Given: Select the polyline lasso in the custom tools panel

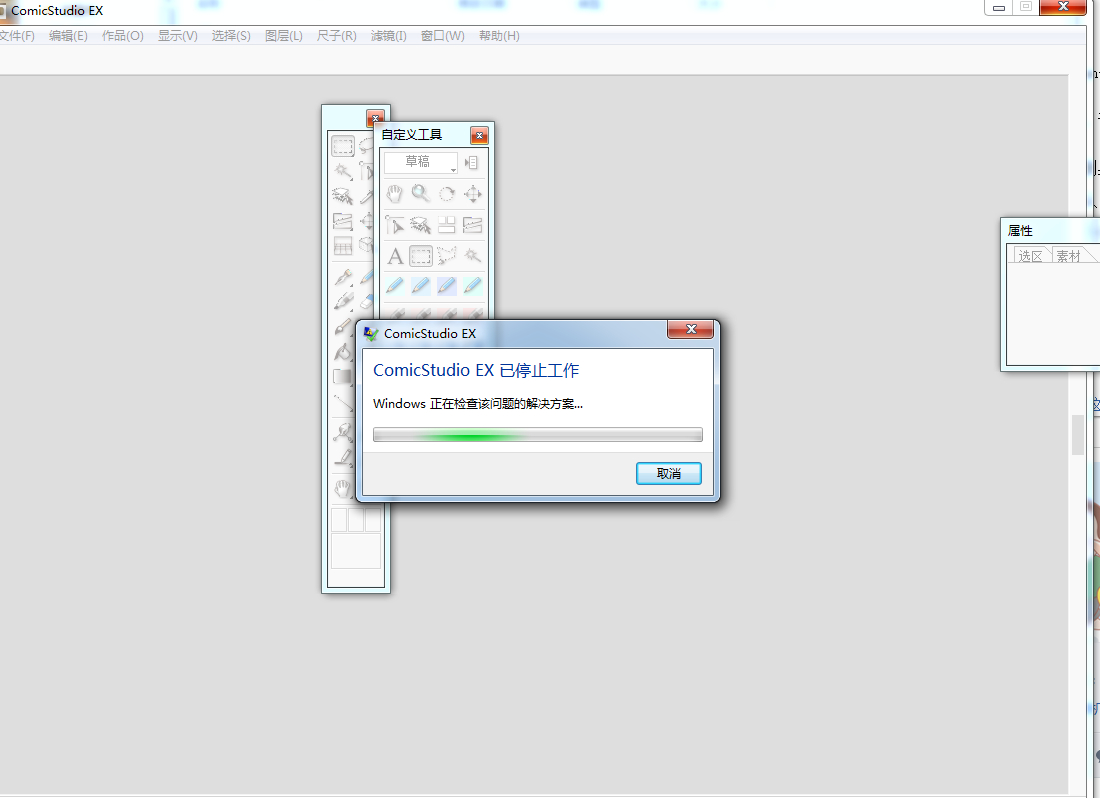Looking at the screenshot, I should [446, 256].
